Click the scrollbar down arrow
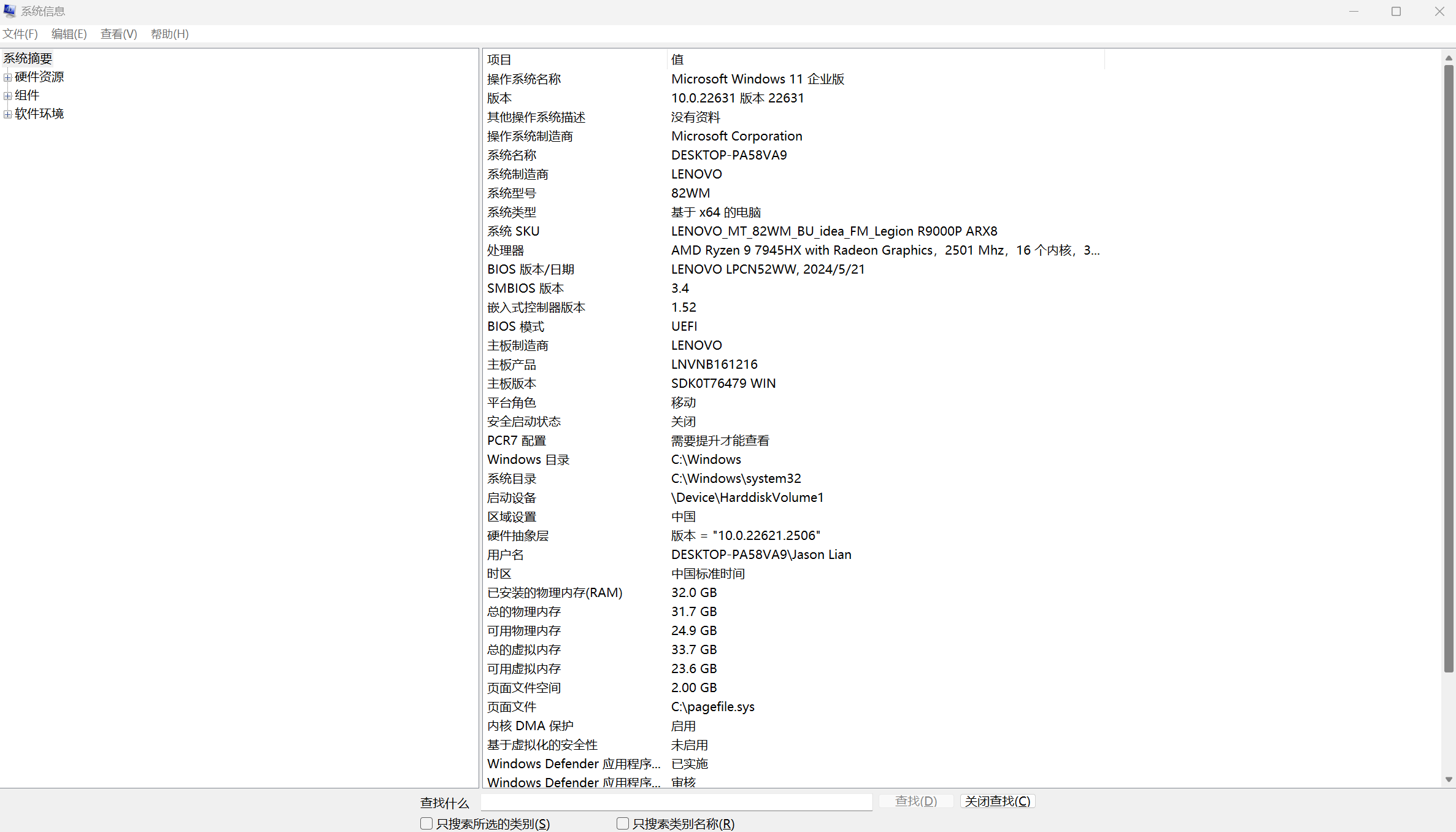This screenshot has height=832, width=1456. pos(1449,780)
